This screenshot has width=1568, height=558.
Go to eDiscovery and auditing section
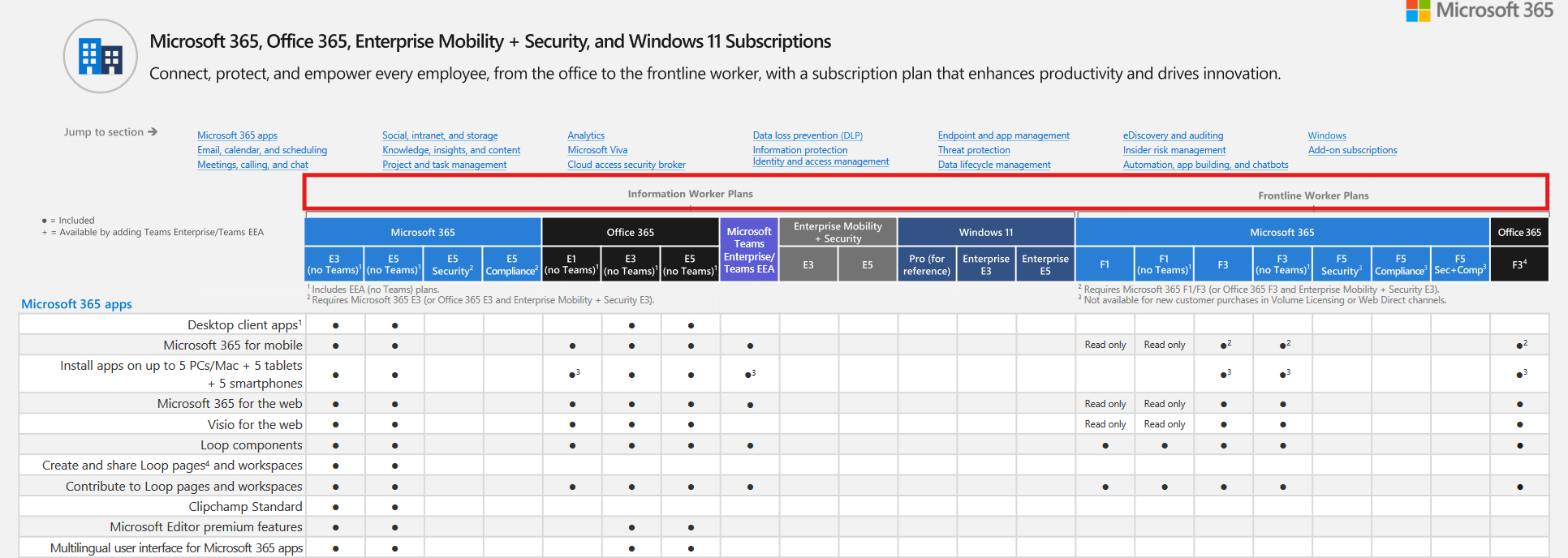coord(1173,135)
